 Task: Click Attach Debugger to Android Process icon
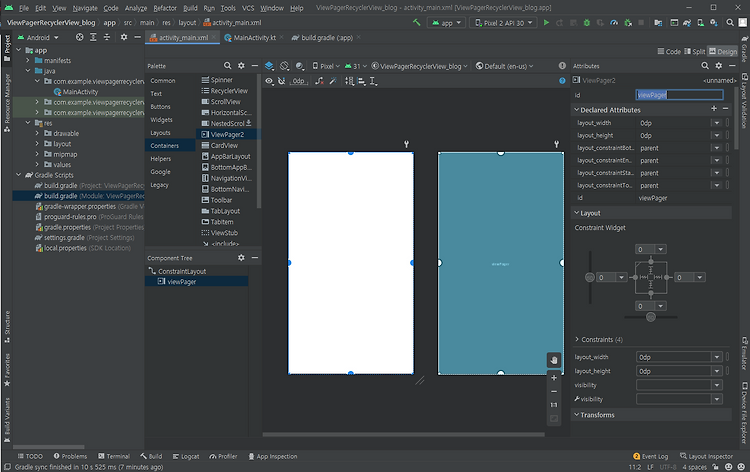pos(628,22)
